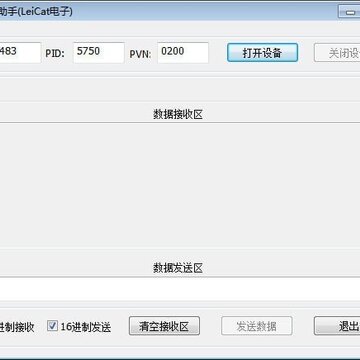Click the disabled 发送数据 button

click(256, 326)
